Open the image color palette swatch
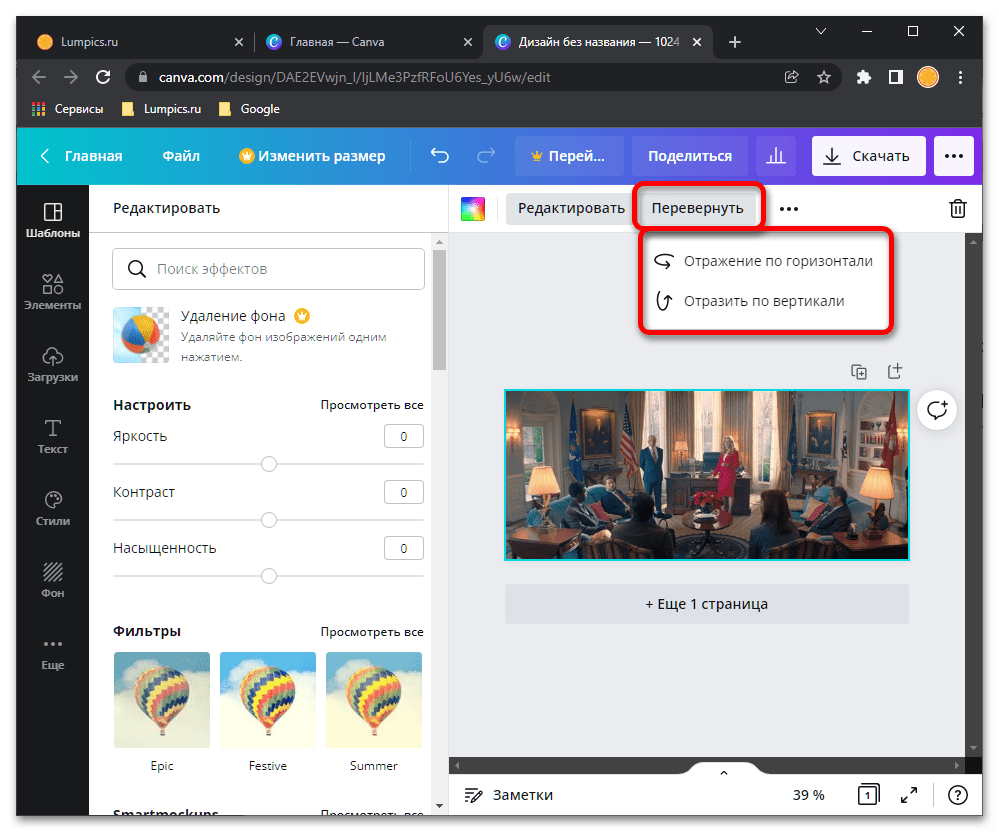The height and width of the screenshot is (832, 999). click(x=473, y=208)
